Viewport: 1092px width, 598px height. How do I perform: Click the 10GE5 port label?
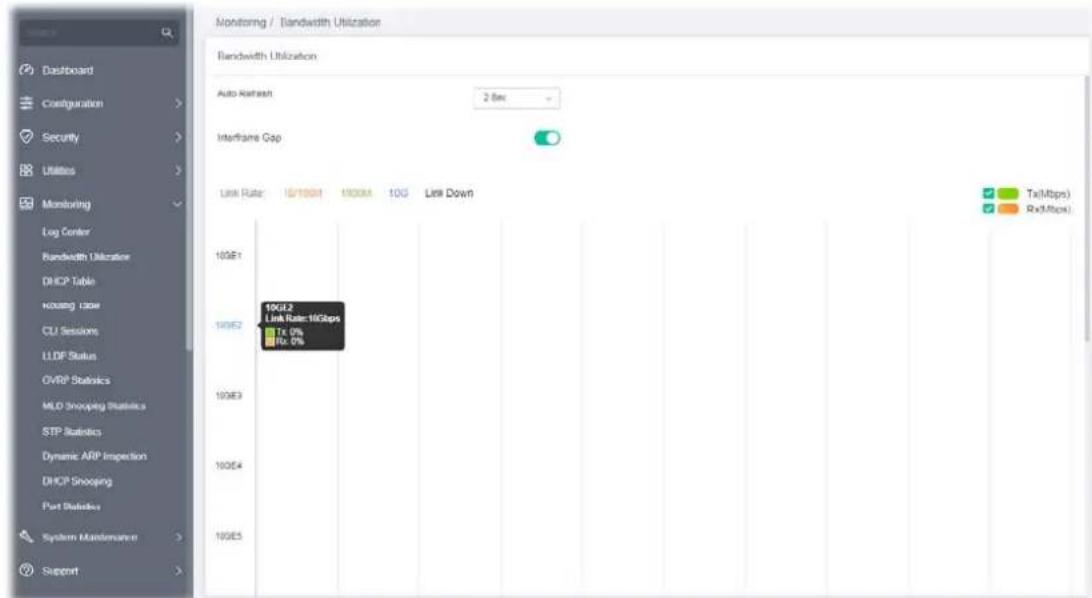point(228,536)
